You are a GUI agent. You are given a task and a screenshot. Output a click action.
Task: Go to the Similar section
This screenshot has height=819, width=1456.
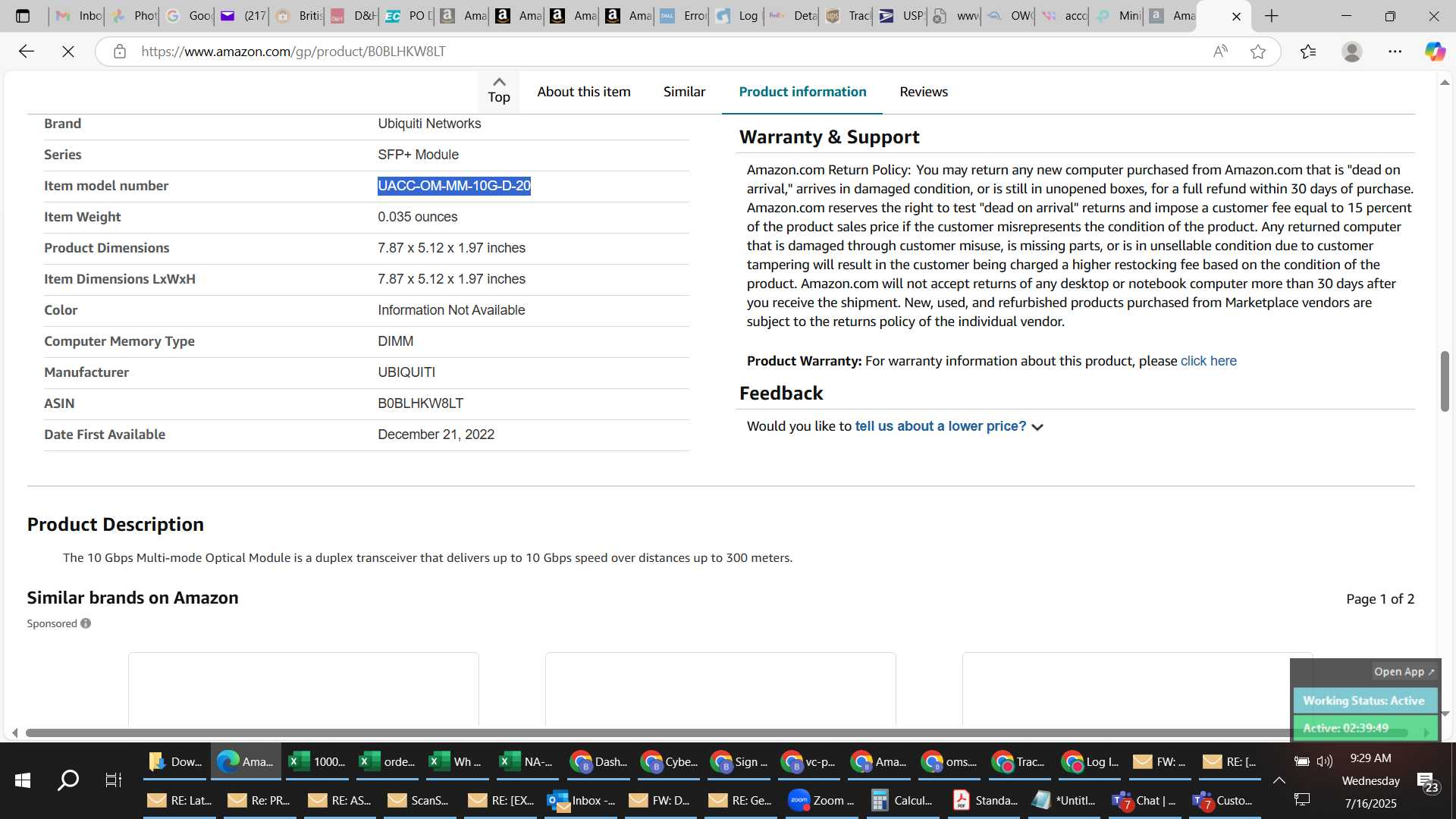point(684,92)
